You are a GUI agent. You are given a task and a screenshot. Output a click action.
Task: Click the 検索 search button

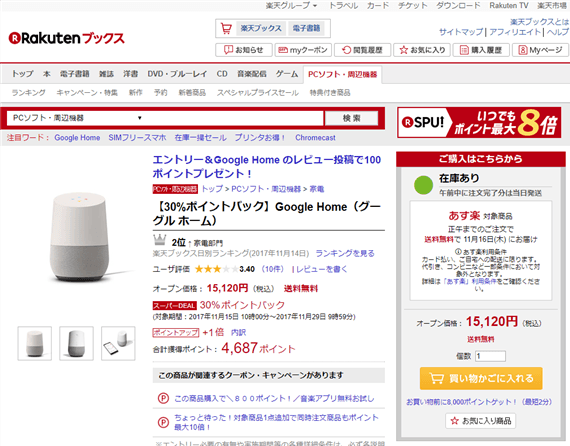point(352,118)
